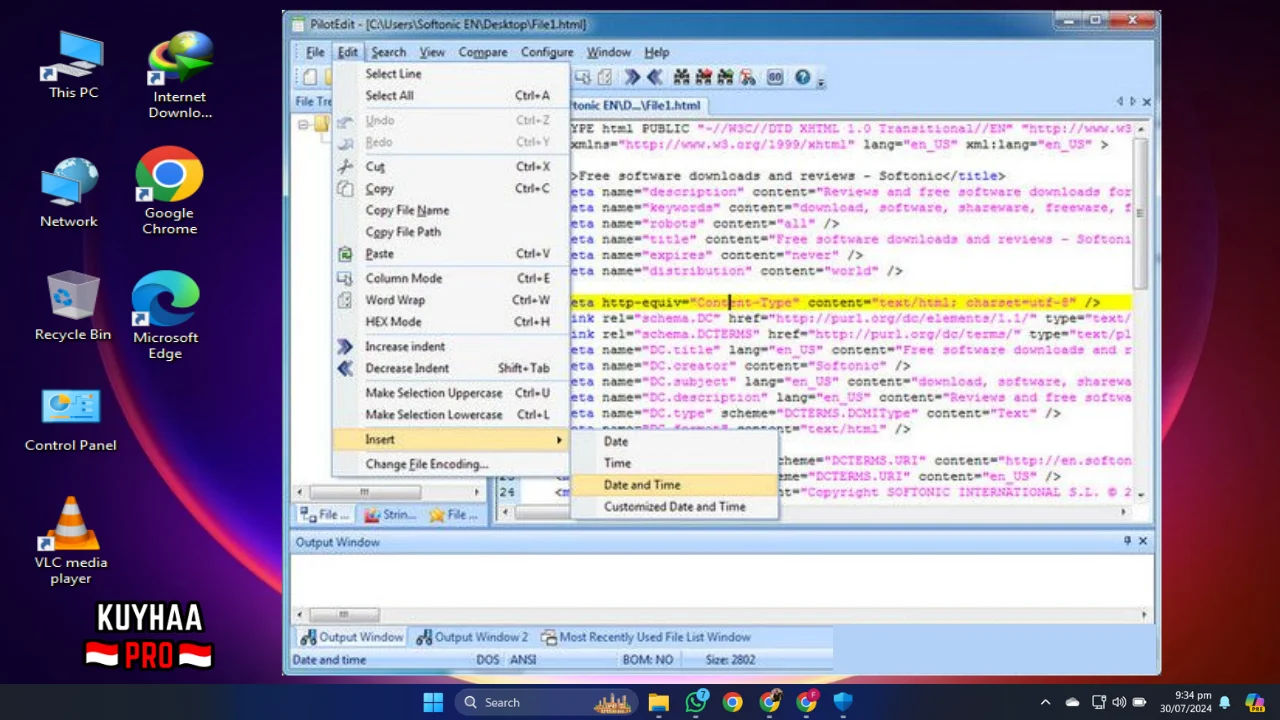The height and width of the screenshot is (720, 1280).
Task: Open the Compare menu
Action: pos(483,52)
